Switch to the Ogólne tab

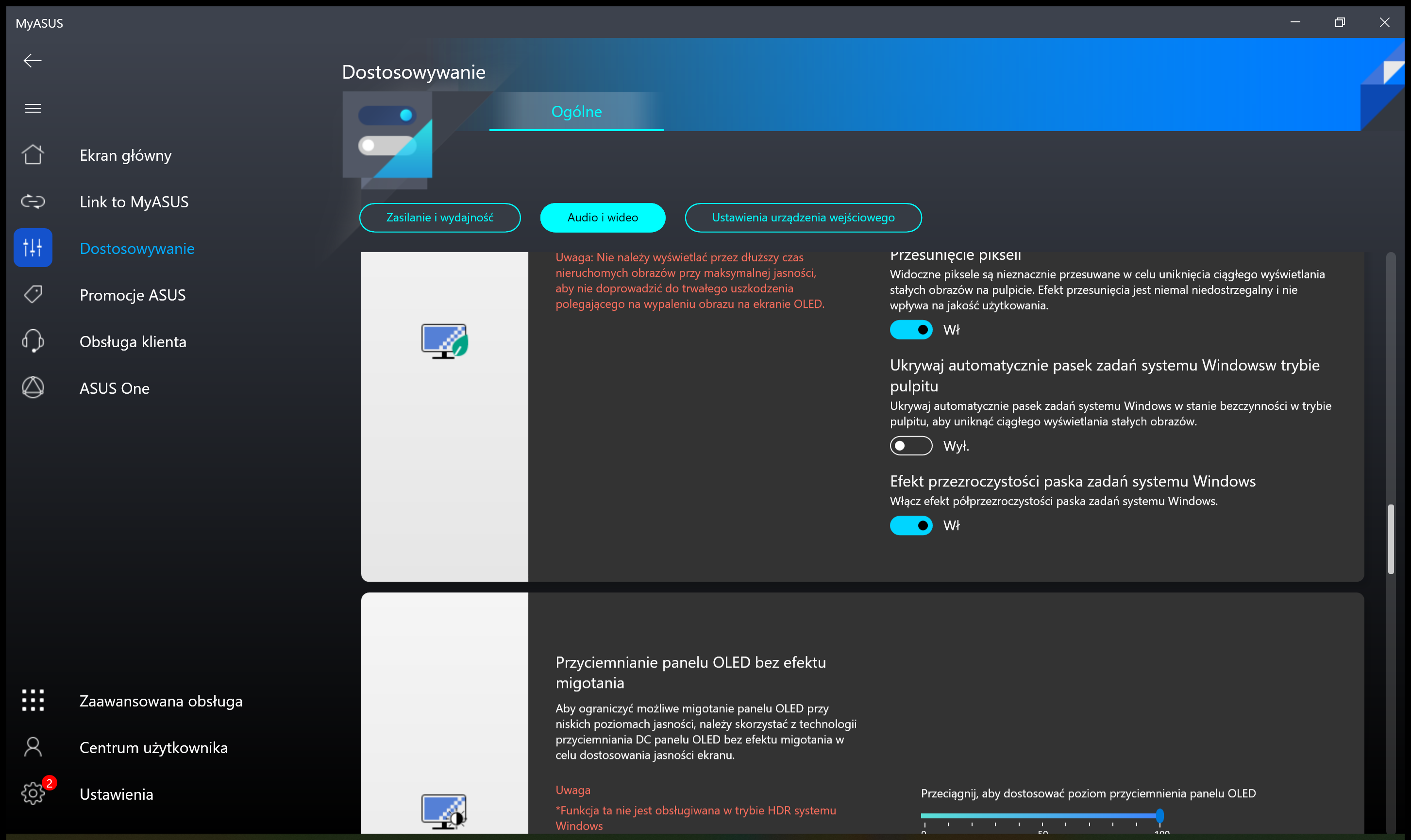(x=576, y=112)
